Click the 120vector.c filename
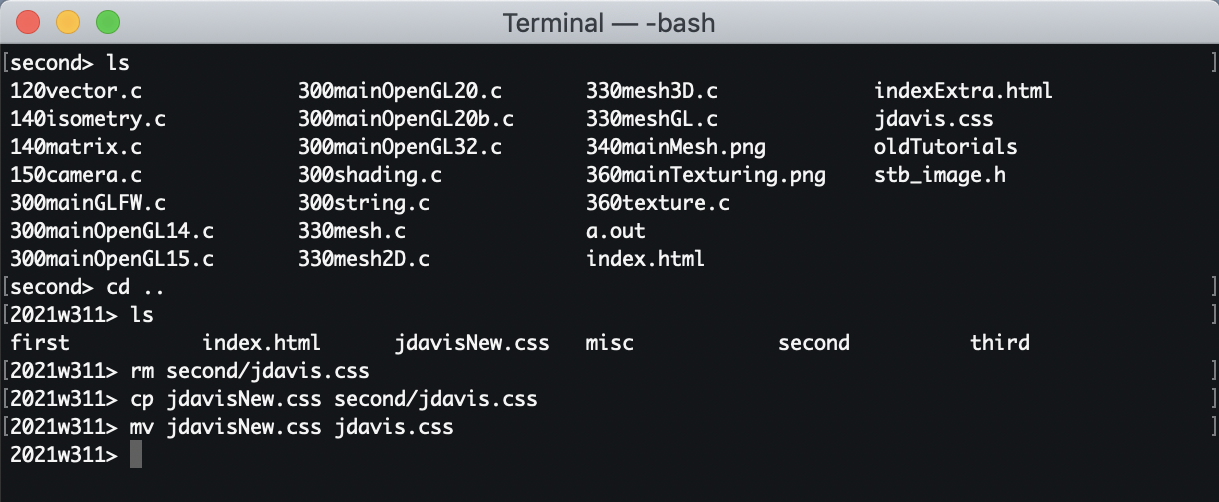The width and height of the screenshot is (1219, 502). (76, 91)
